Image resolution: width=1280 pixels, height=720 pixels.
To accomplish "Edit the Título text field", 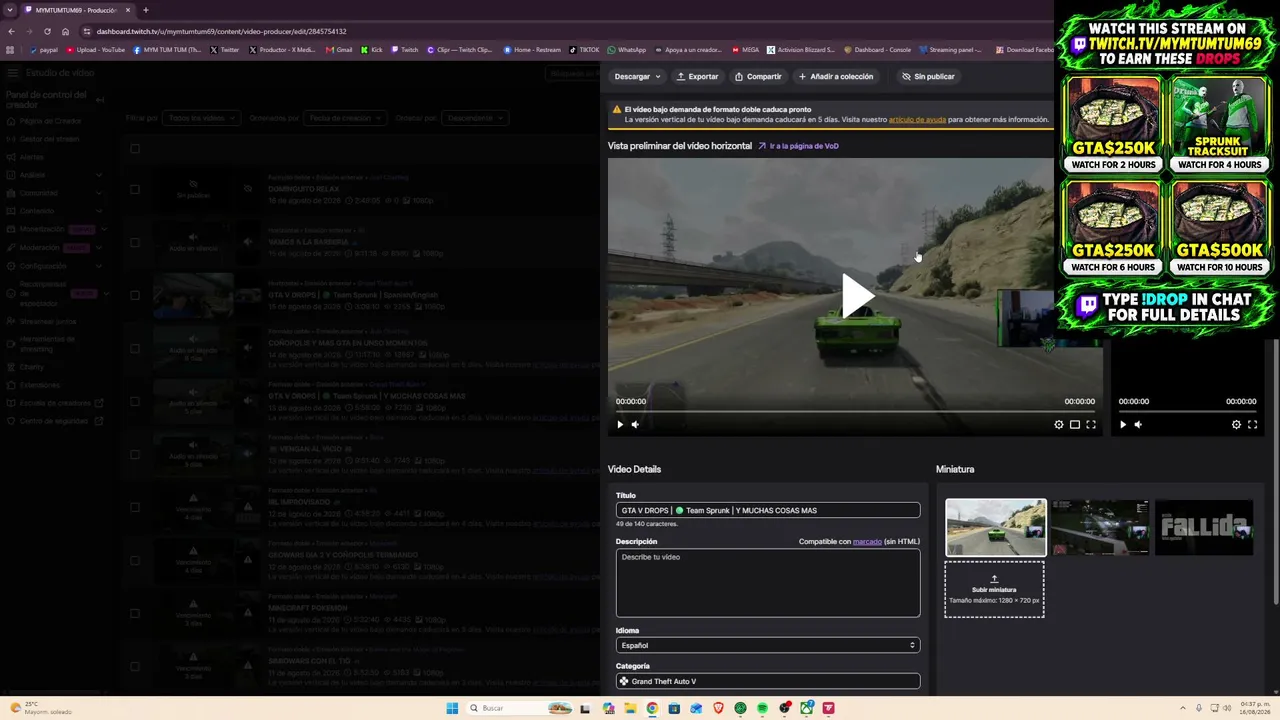I will pos(768,510).
